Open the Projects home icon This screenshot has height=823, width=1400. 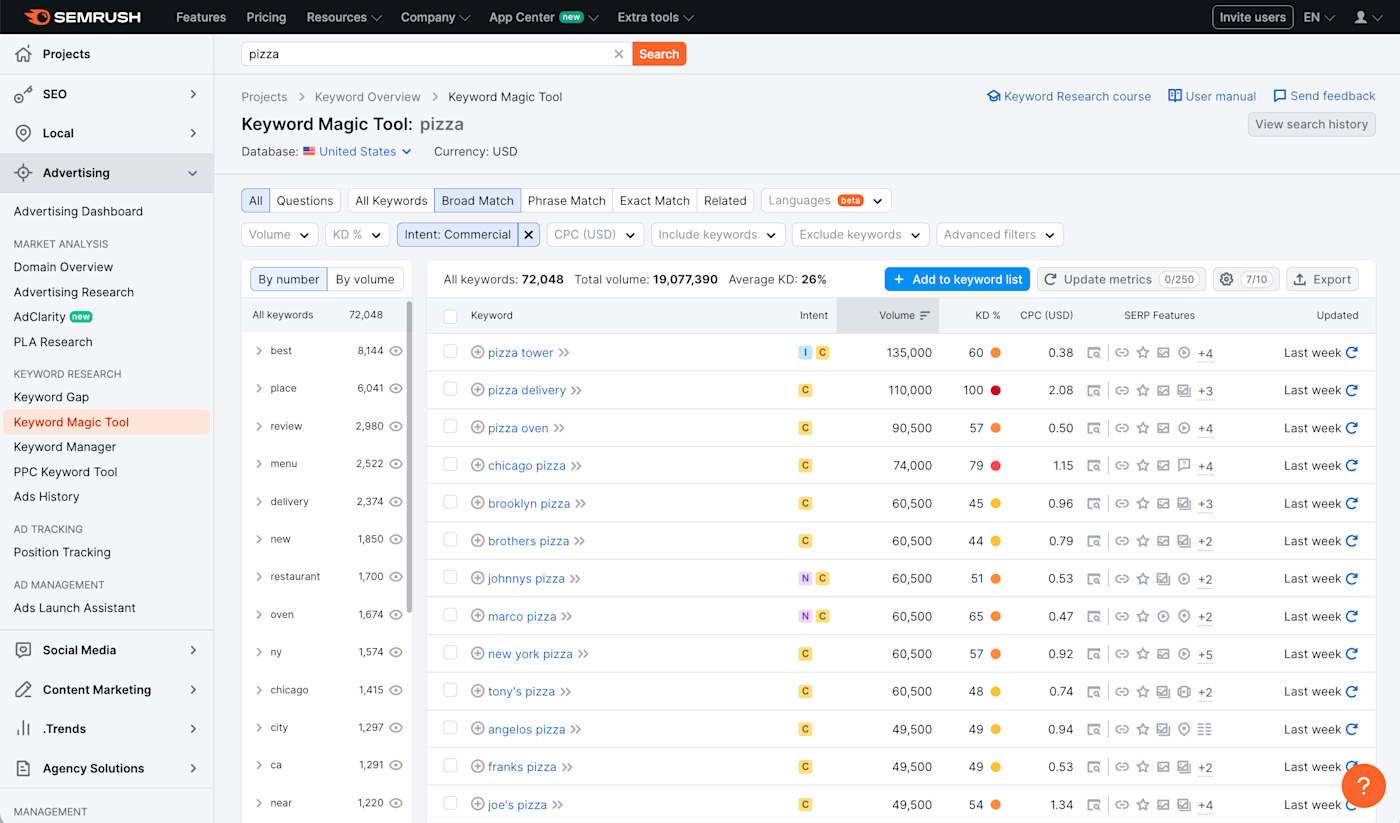coord(23,54)
